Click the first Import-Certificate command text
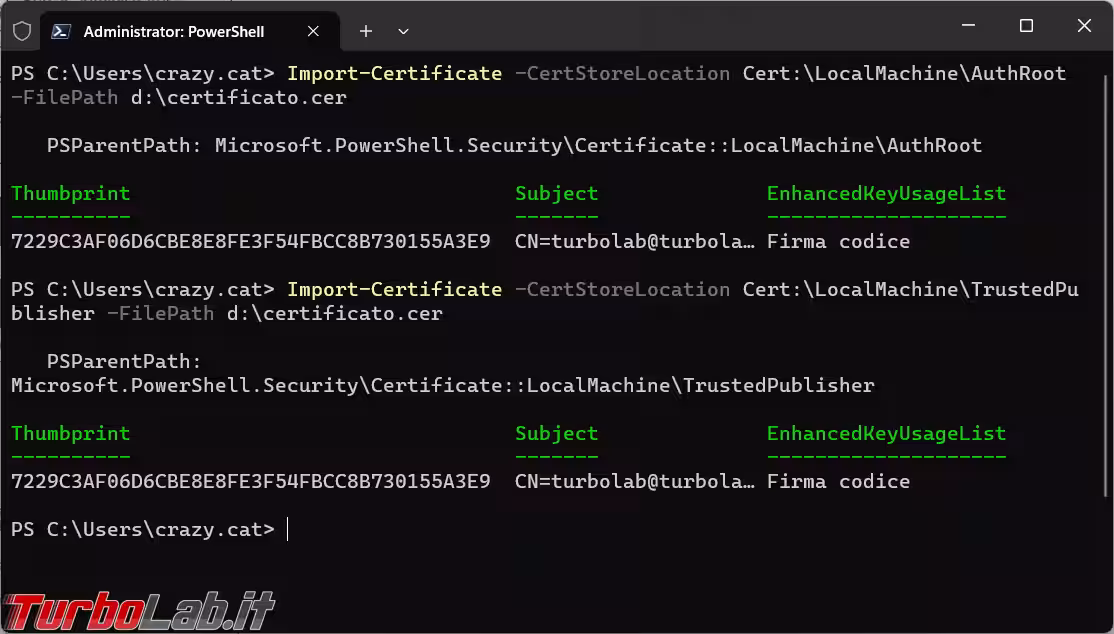This screenshot has height=634, width=1114. (394, 73)
